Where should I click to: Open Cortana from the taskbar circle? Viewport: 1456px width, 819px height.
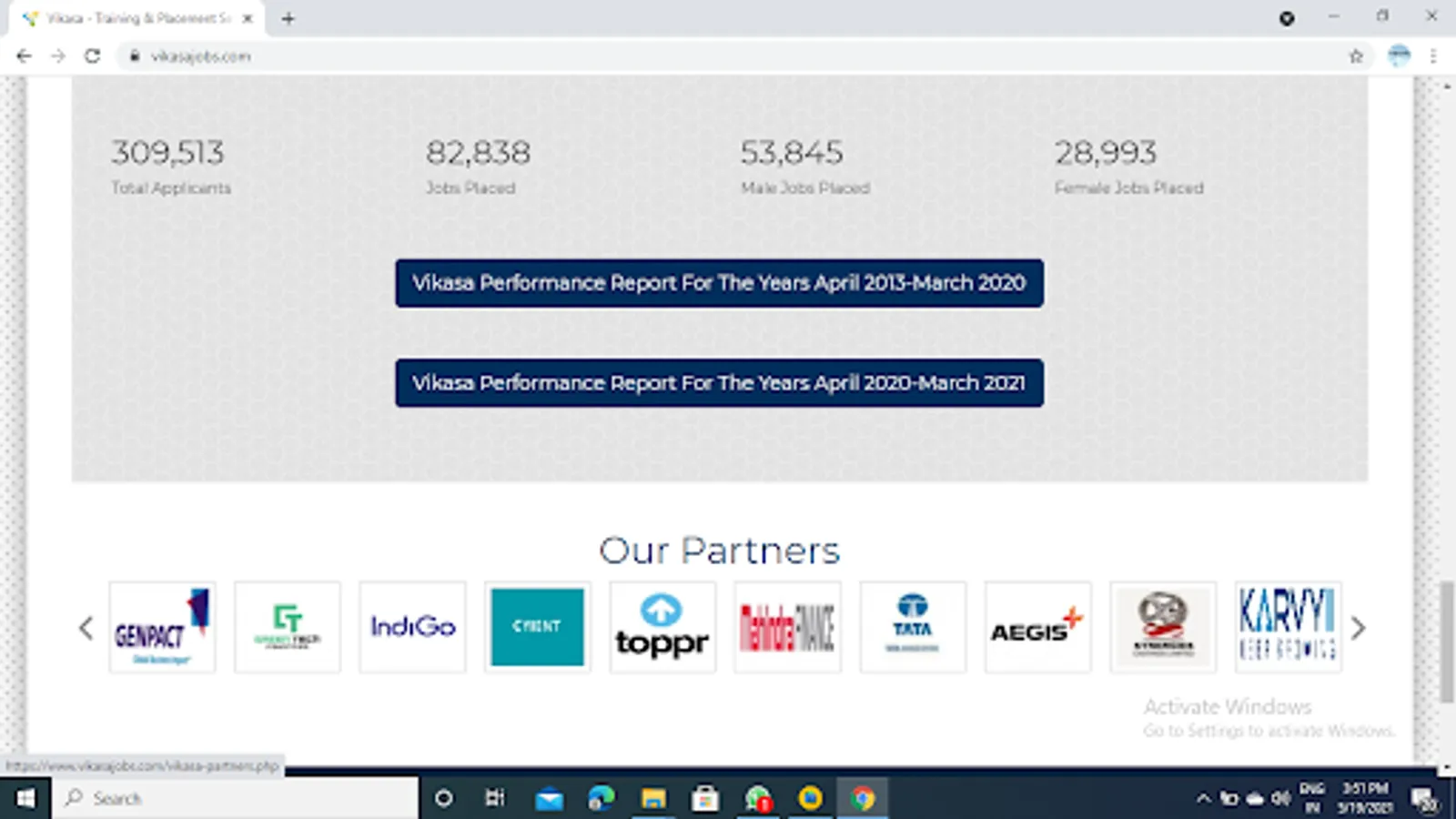coord(443,798)
